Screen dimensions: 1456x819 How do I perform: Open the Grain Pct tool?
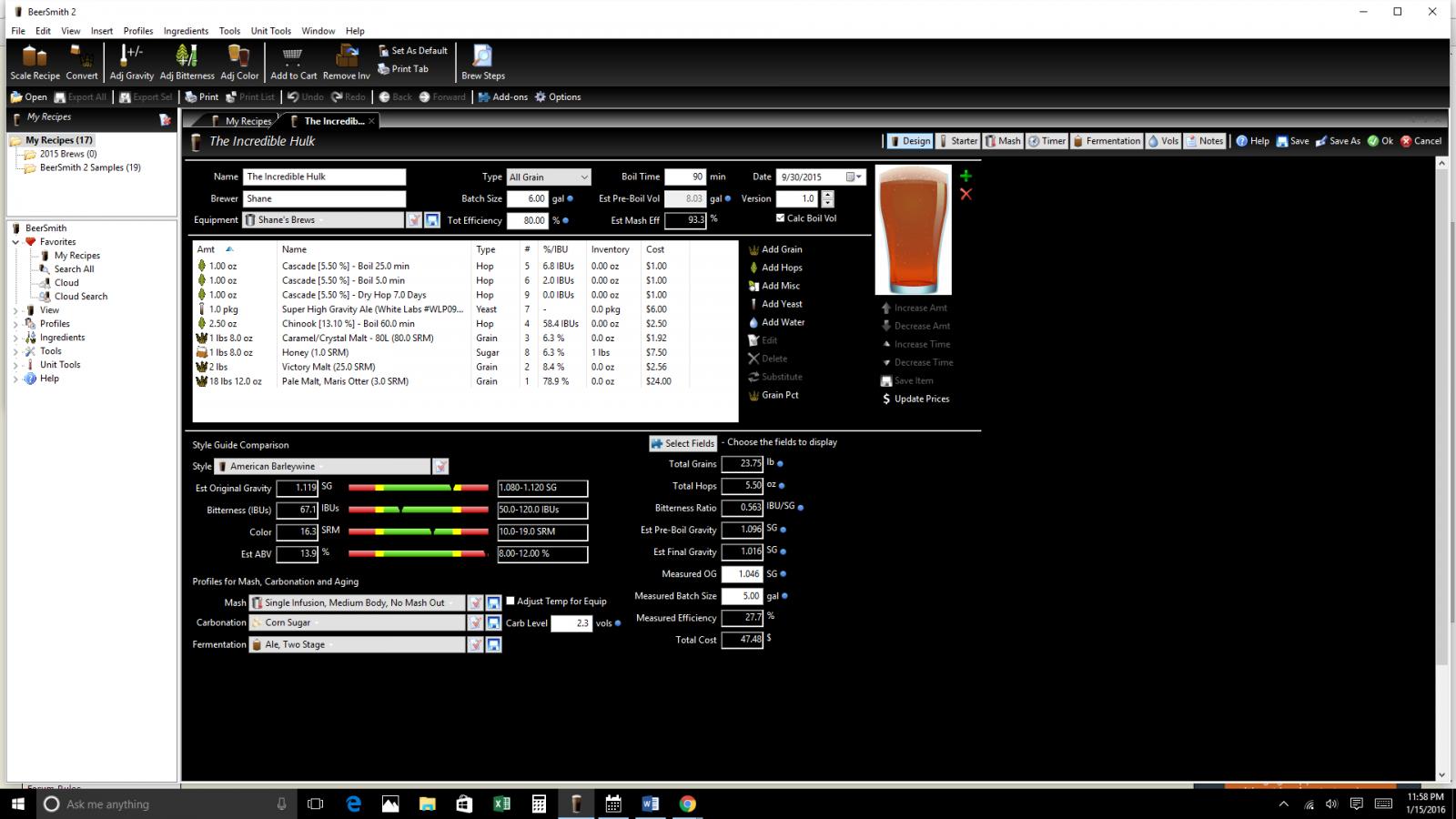(773, 395)
